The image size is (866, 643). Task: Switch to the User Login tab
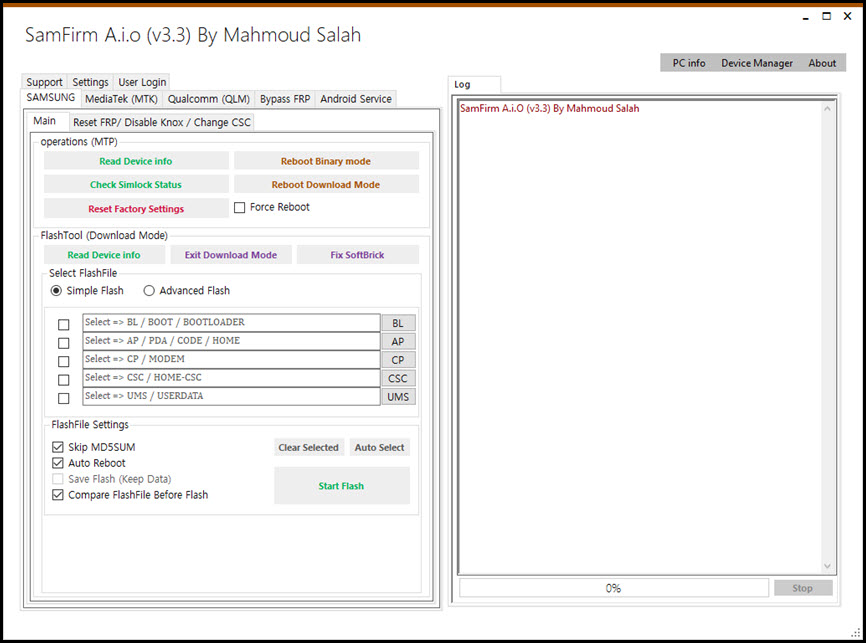[x=142, y=82]
